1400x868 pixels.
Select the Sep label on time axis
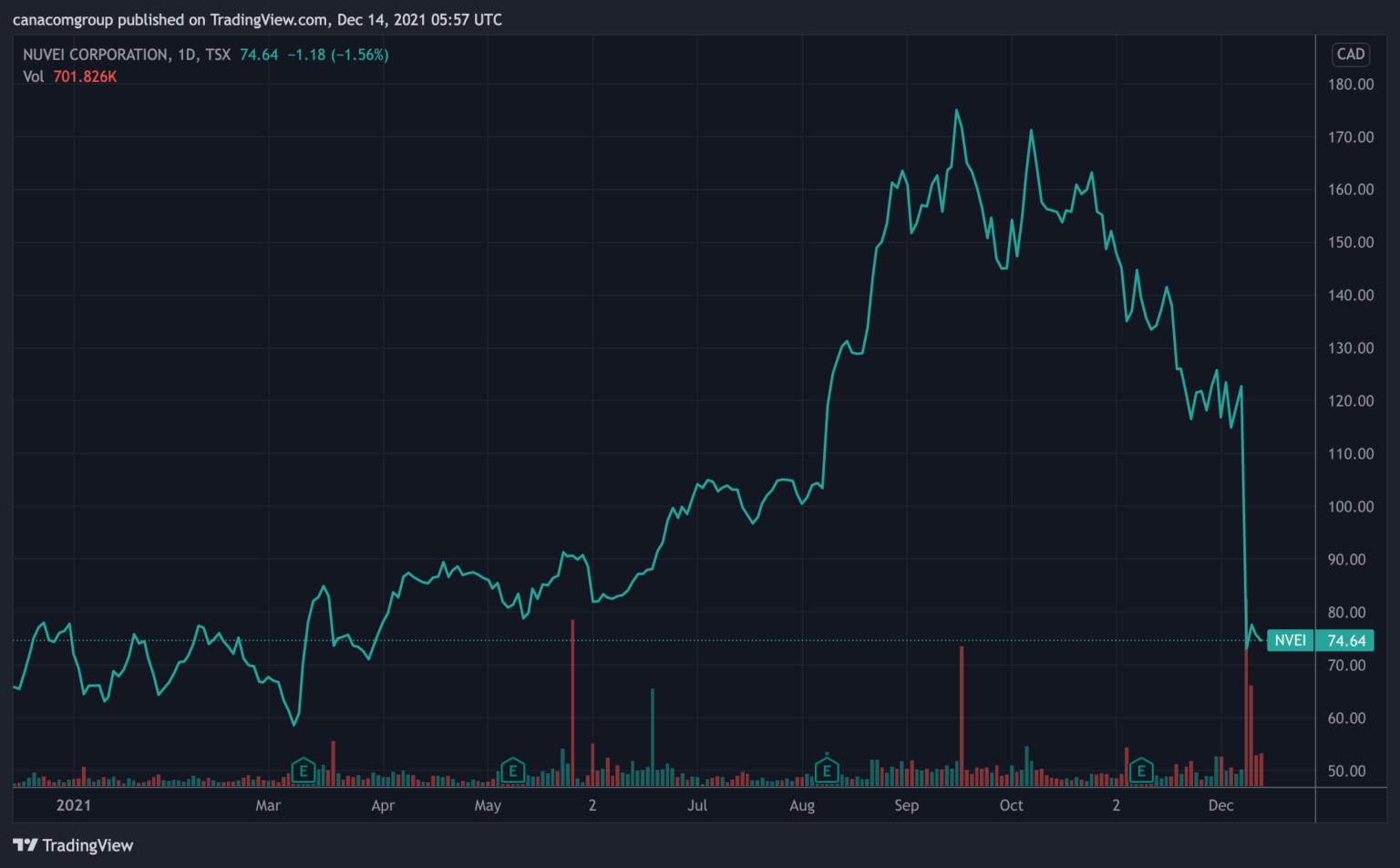[906, 805]
